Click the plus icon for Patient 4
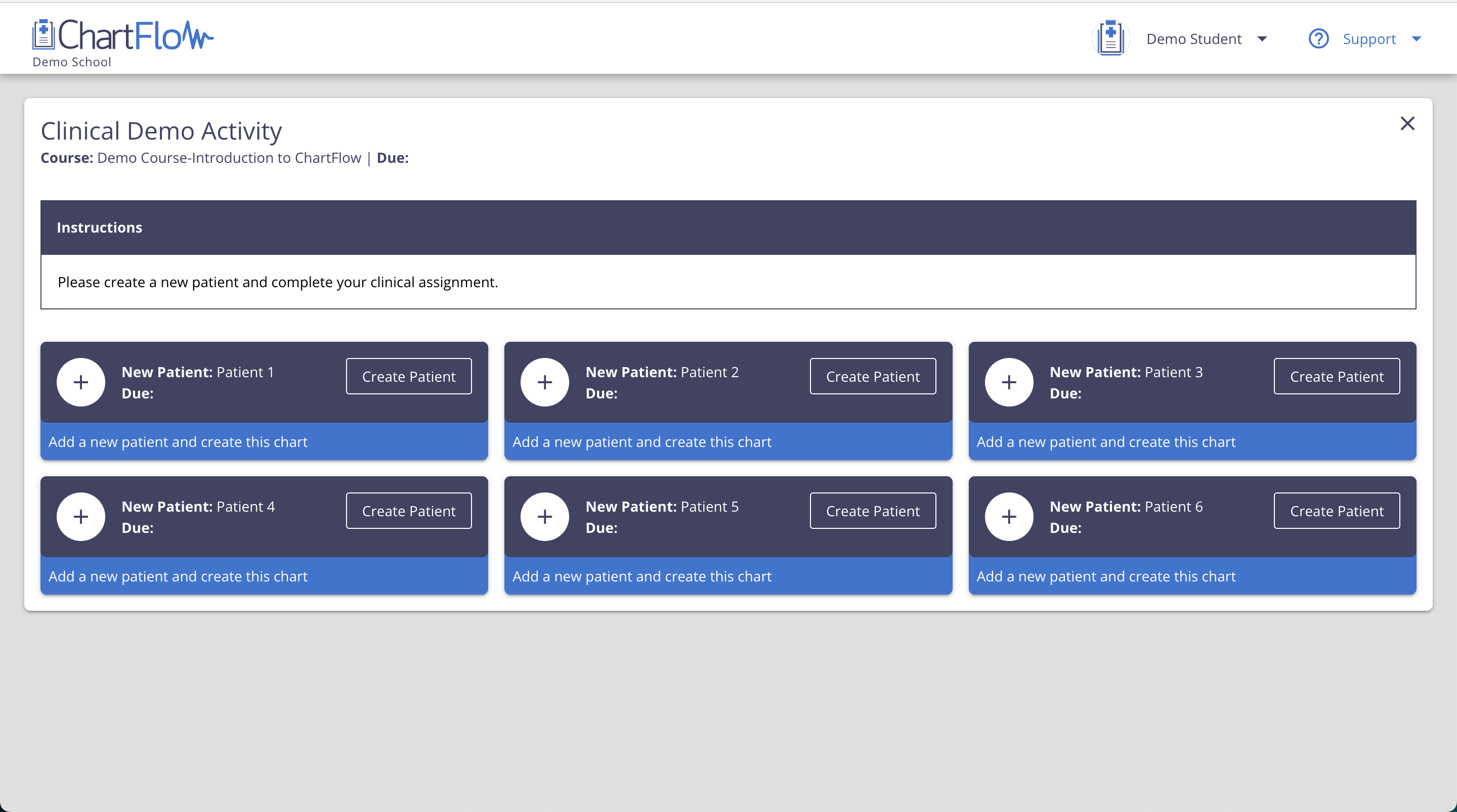The width and height of the screenshot is (1457, 812). (x=81, y=516)
